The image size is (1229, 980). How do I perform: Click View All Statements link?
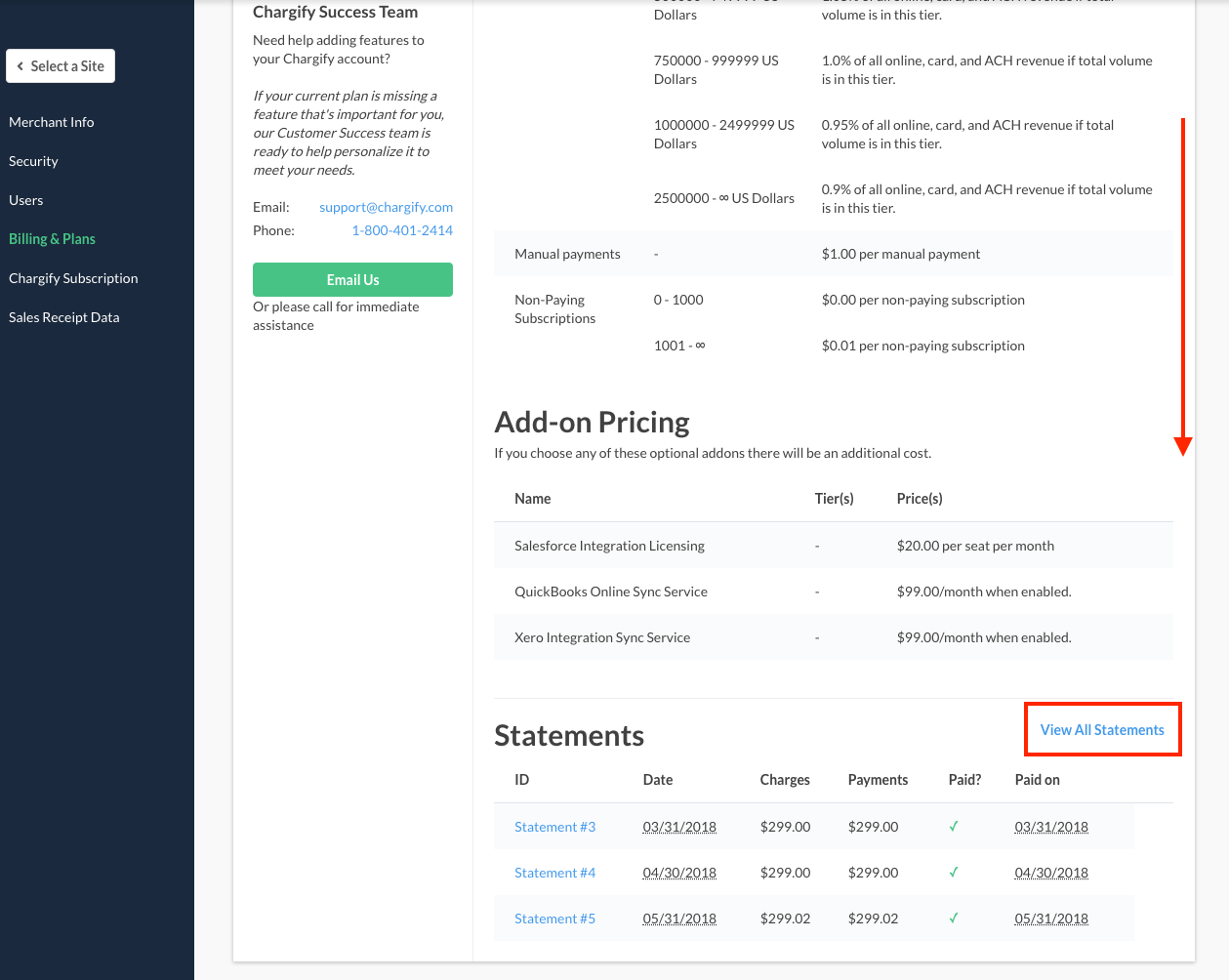1102,730
